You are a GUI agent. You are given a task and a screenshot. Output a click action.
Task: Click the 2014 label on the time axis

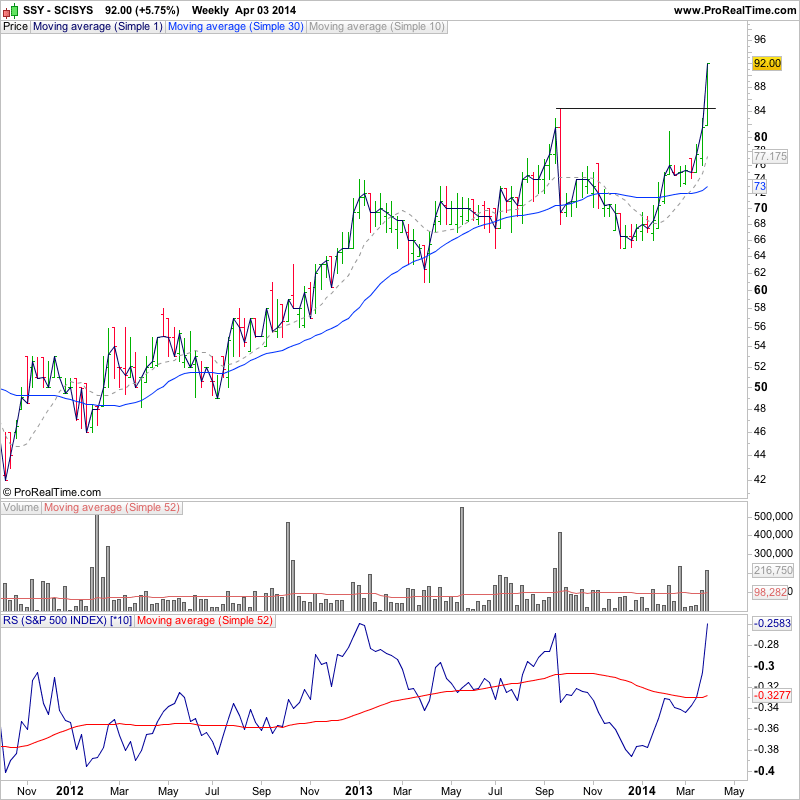642,791
